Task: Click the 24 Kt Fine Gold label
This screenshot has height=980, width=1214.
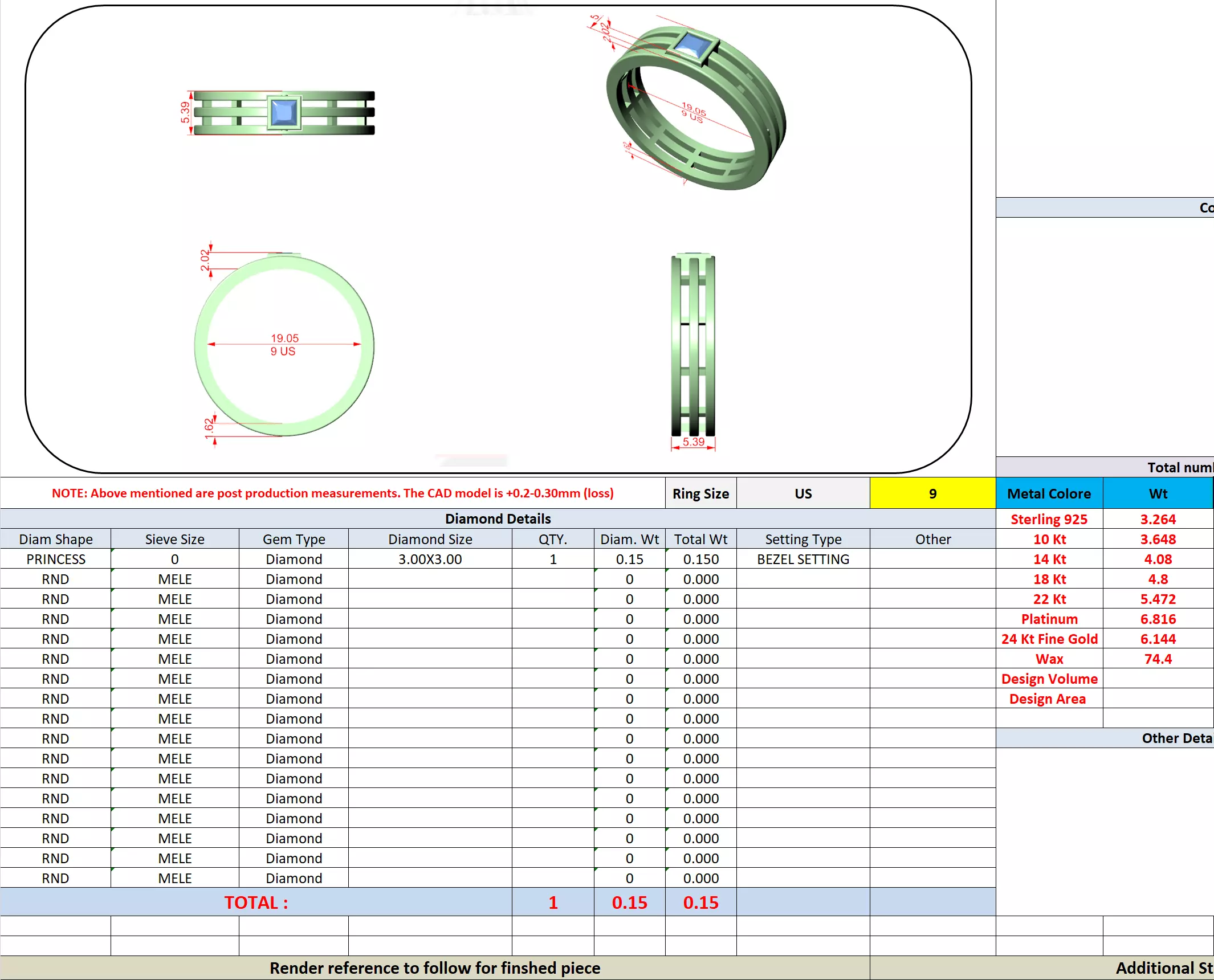Action: point(1049,639)
